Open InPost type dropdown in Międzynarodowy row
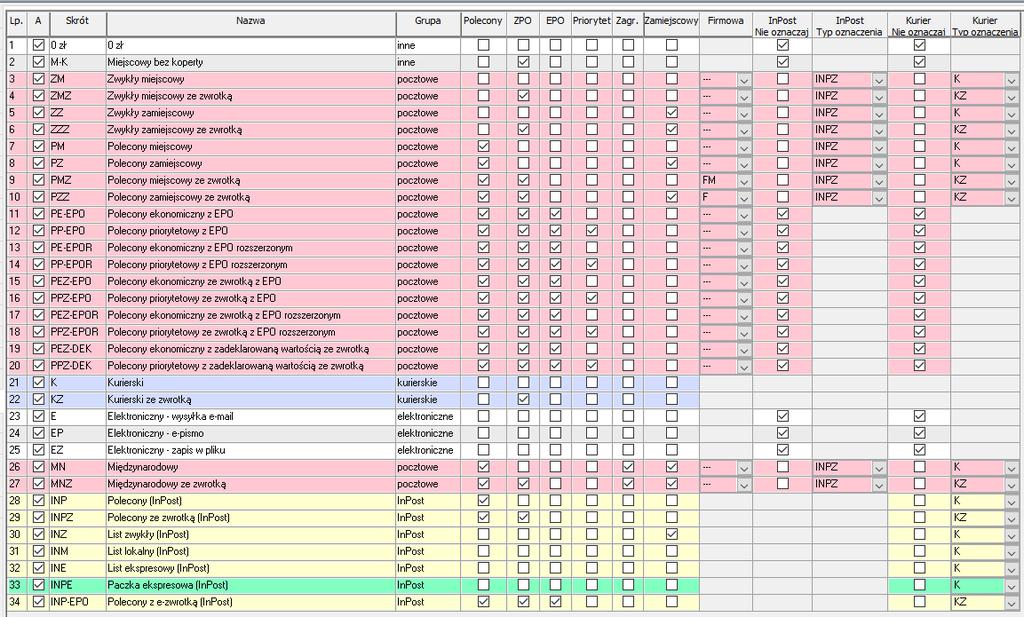The image size is (1024, 617). [x=879, y=467]
